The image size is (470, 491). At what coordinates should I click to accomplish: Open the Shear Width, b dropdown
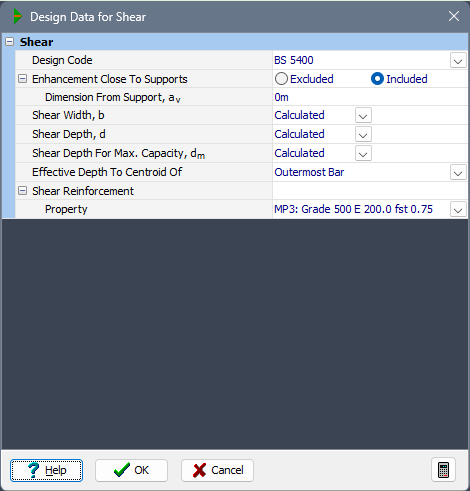(x=363, y=116)
